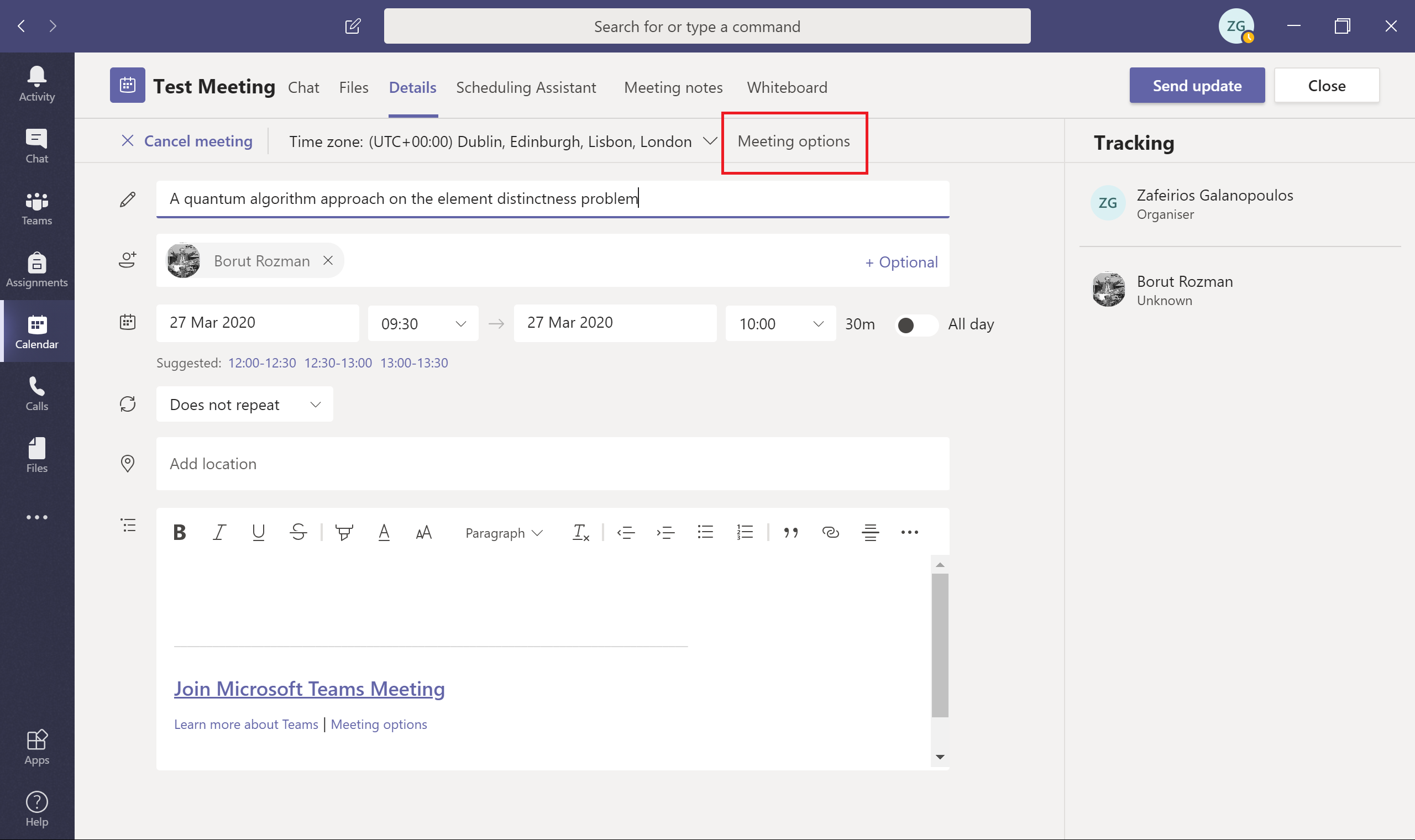The width and height of the screenshot is (1415, 840).
Task: Click the meeting title input field
Action: (x=553, y=199)
